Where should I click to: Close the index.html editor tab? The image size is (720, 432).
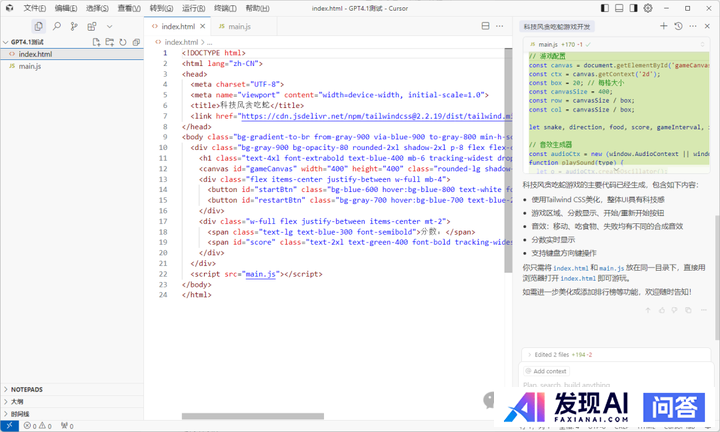click(x=202, y=27)
